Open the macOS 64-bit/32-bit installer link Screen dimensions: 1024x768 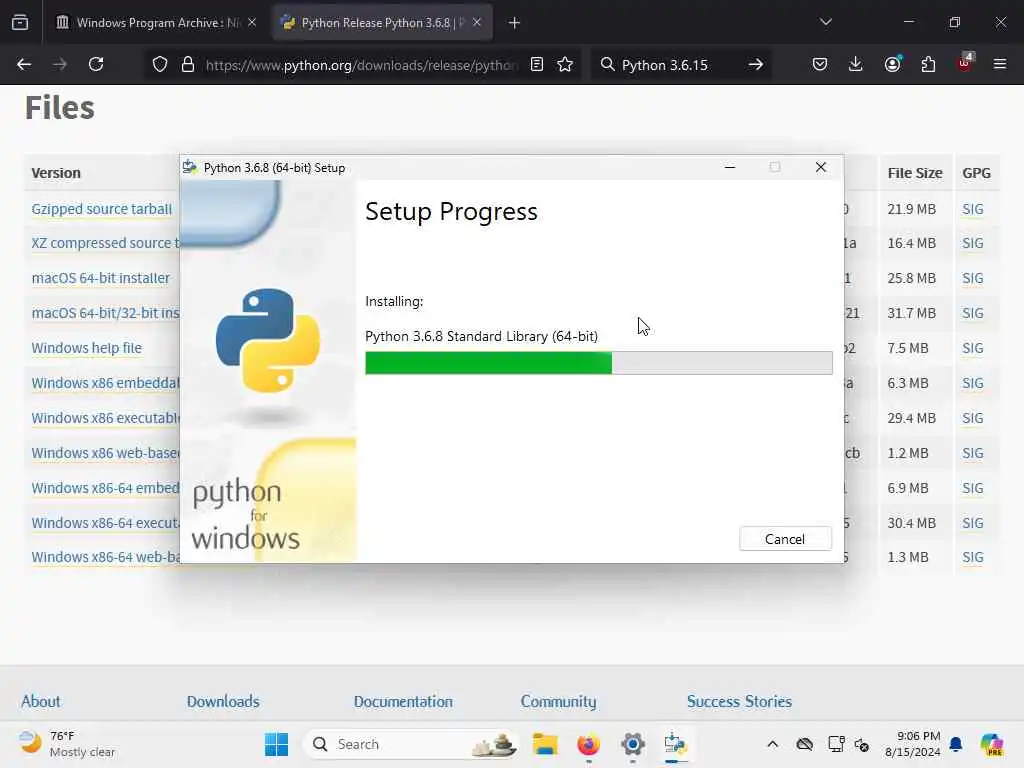tap(105, 313)
